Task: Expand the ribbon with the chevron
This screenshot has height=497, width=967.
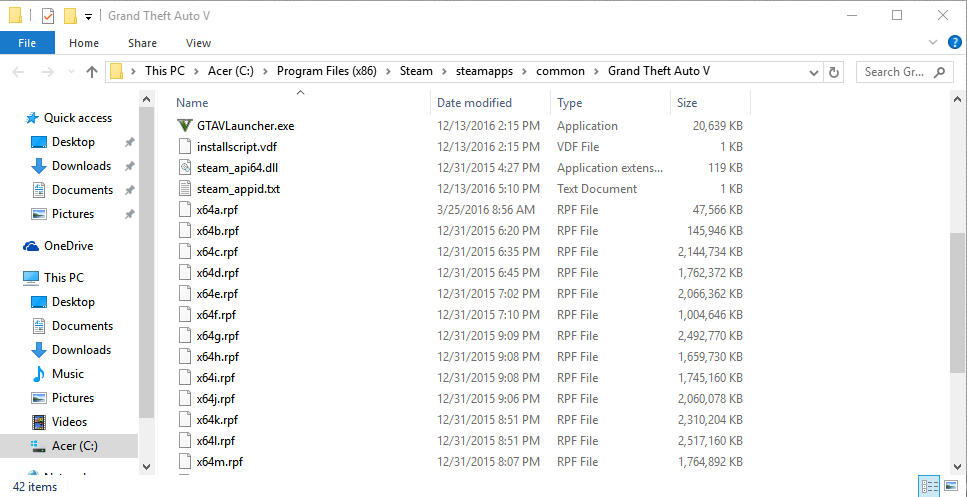Action: [x=932, y=43]
